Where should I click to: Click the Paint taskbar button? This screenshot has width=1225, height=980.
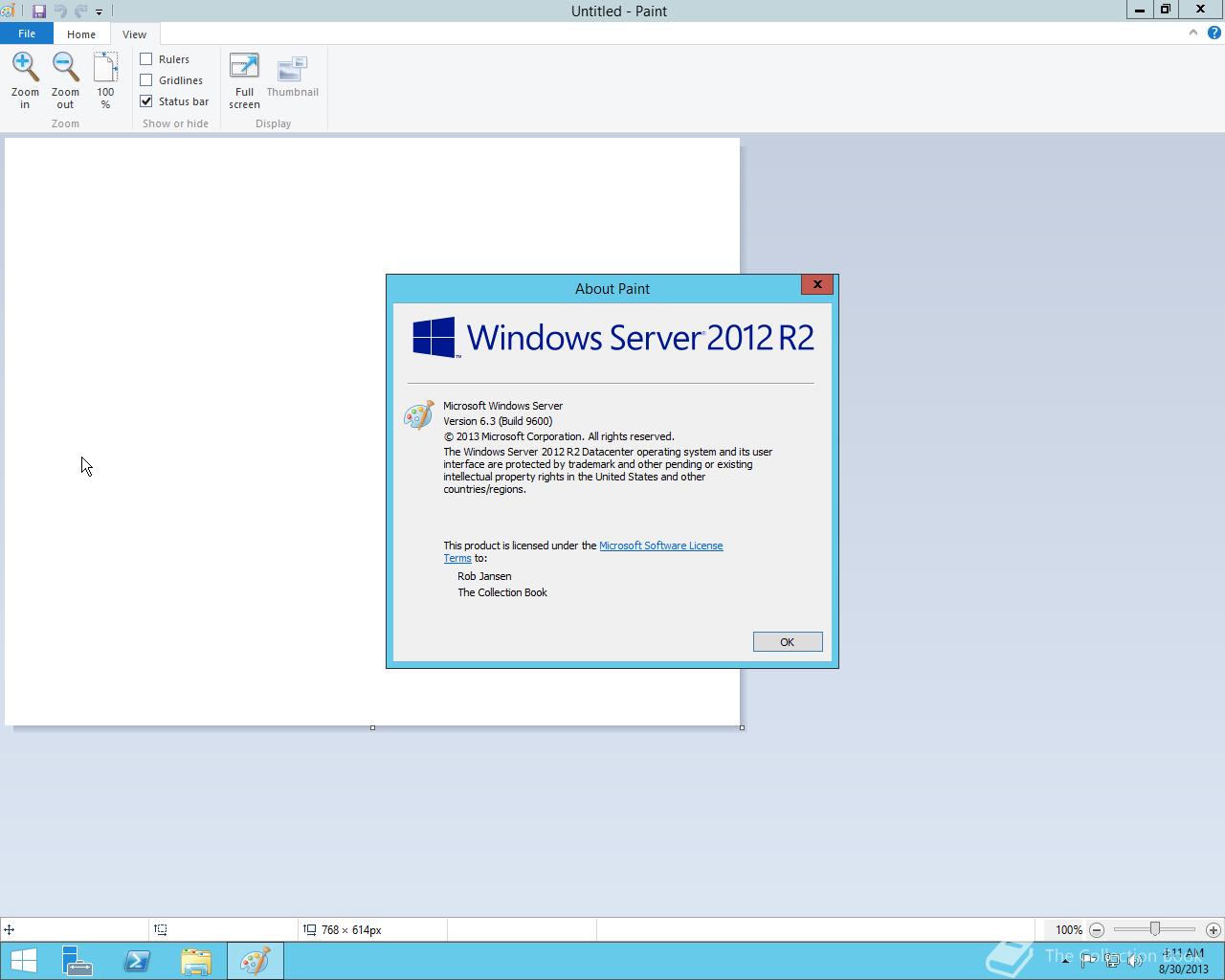pos(256,961)
